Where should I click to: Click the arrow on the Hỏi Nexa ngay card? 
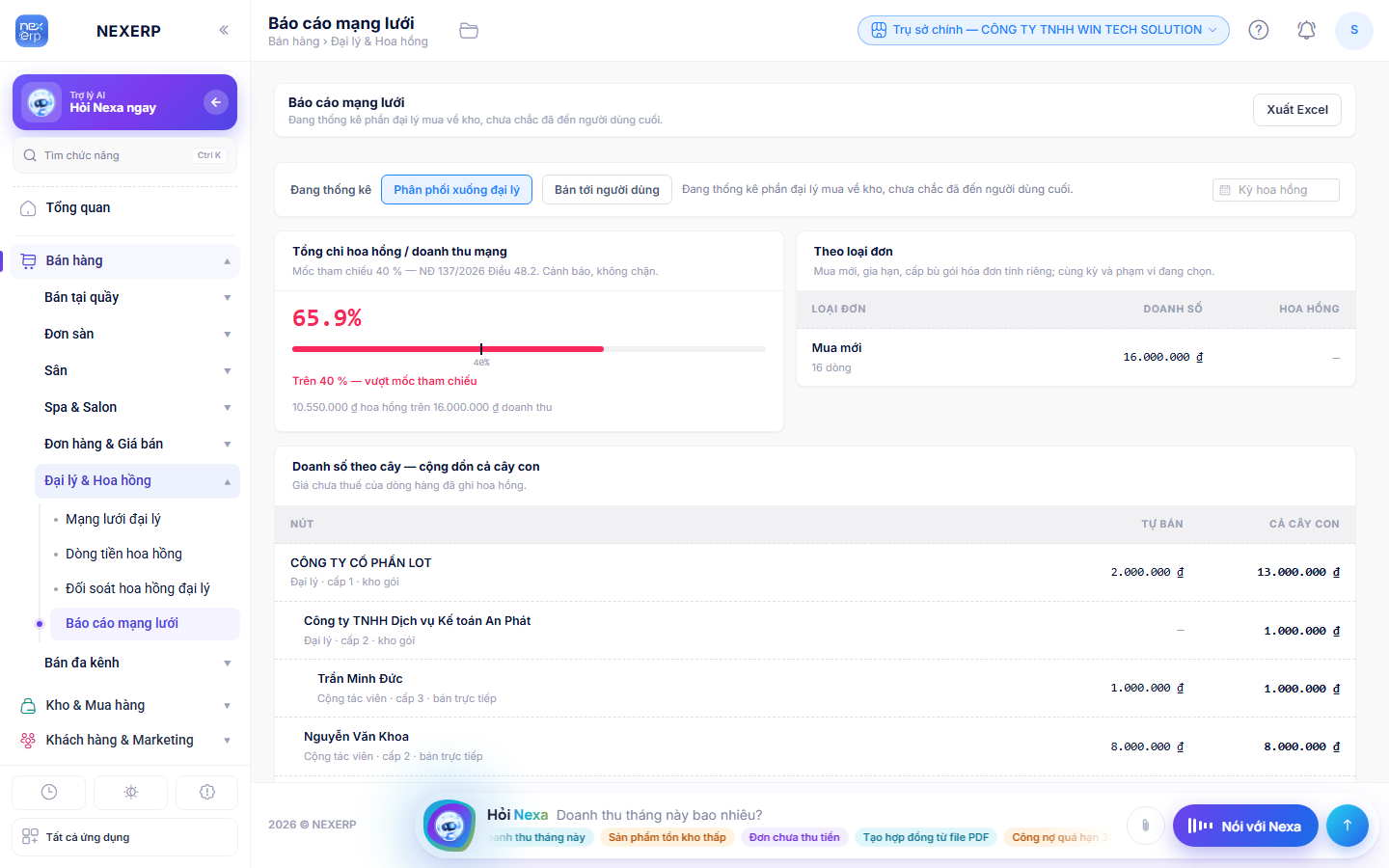tap(216, 102)
